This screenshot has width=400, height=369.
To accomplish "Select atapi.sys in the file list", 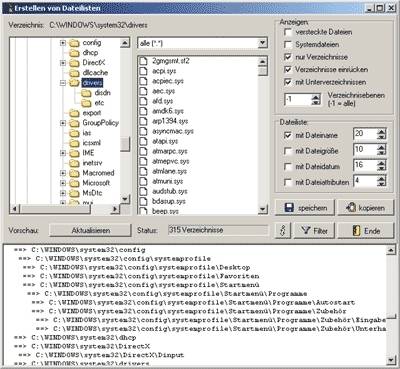I will [165, 141].
